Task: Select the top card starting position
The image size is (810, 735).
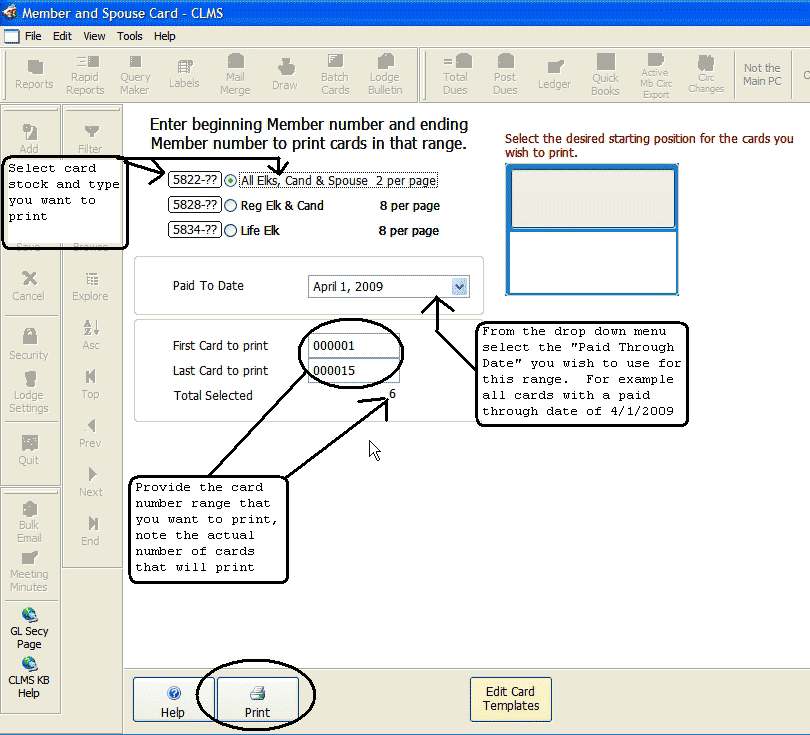Action: (592, 198)
